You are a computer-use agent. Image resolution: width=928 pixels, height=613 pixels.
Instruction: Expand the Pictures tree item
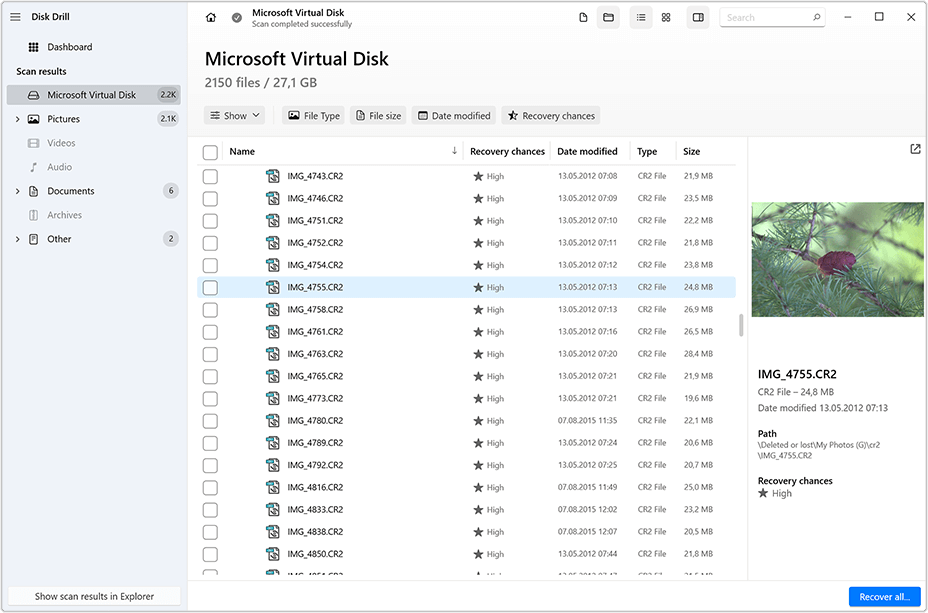17,119
